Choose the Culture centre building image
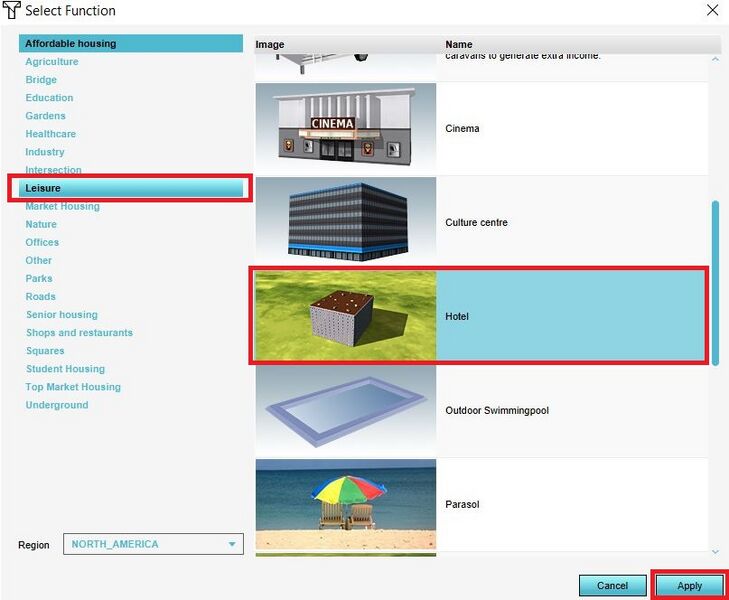The height and width of the screenshot is (600, 729). tap(345, 222)
